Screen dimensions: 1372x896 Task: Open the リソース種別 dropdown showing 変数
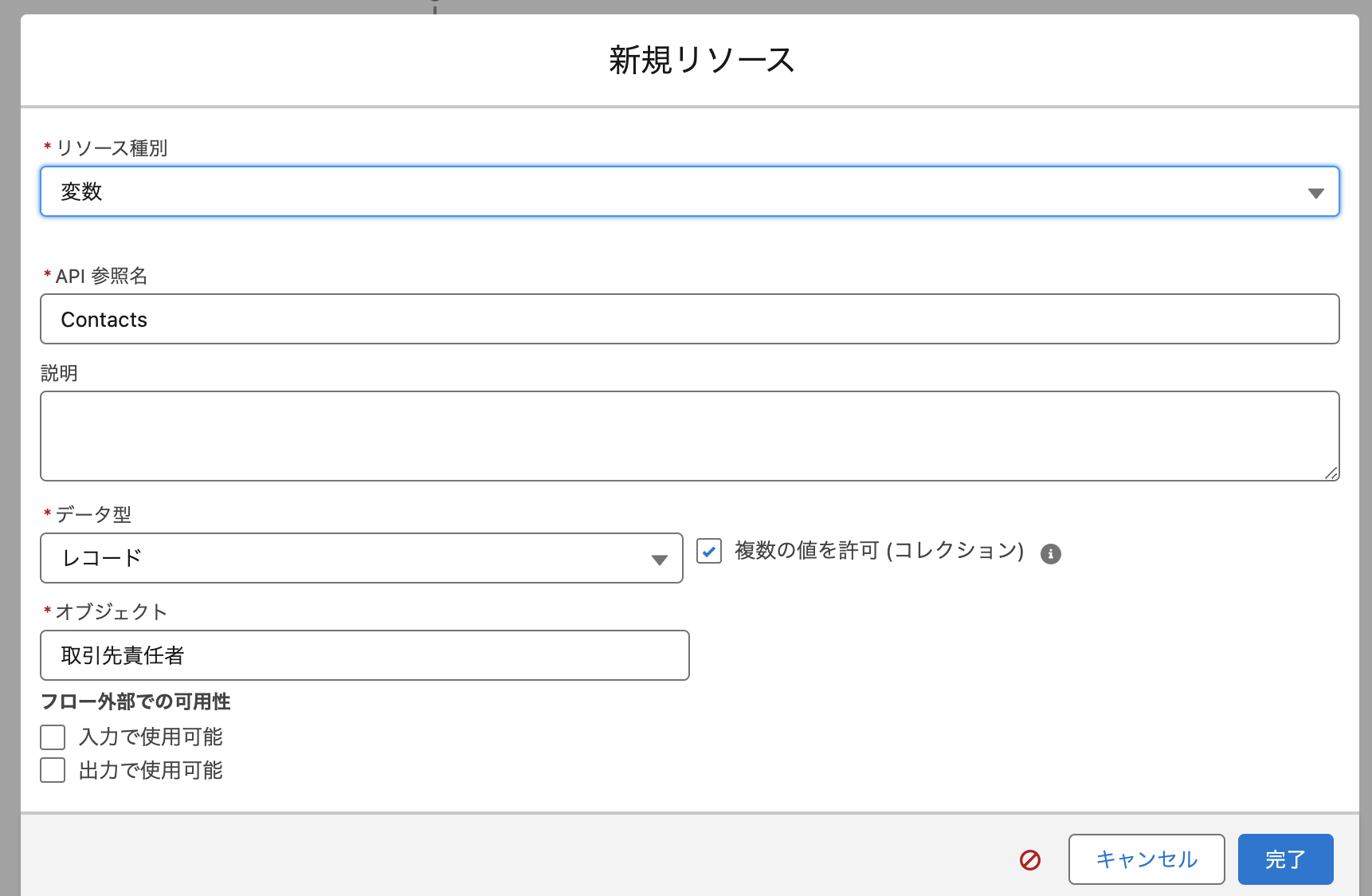click(x=685, y=191)
